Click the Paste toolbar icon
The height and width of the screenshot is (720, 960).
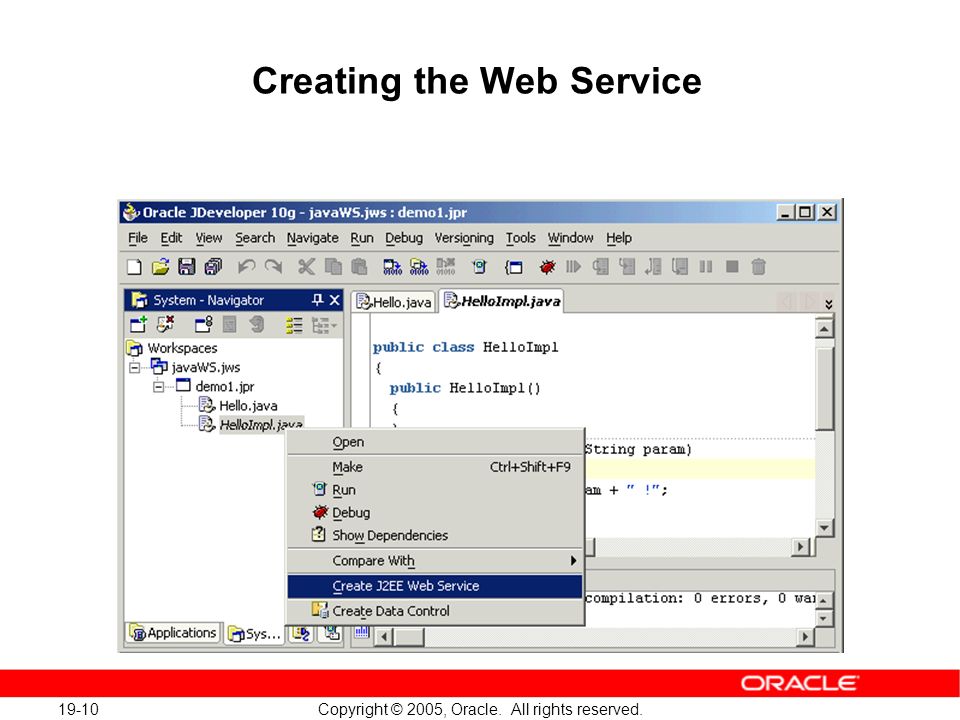(359, 267)
